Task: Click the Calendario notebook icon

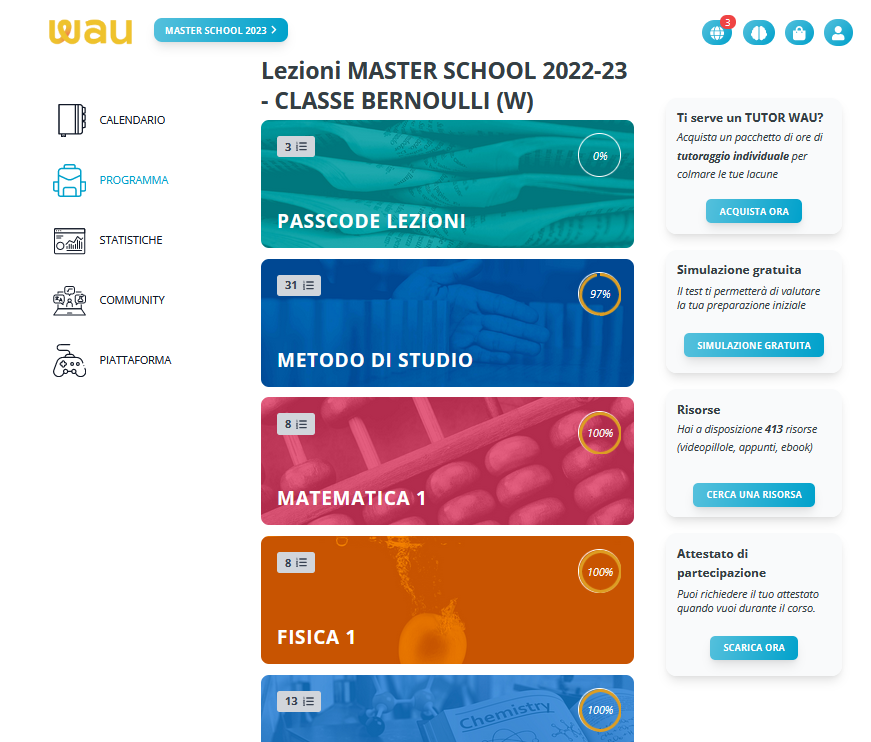Action: coord(71,120)
